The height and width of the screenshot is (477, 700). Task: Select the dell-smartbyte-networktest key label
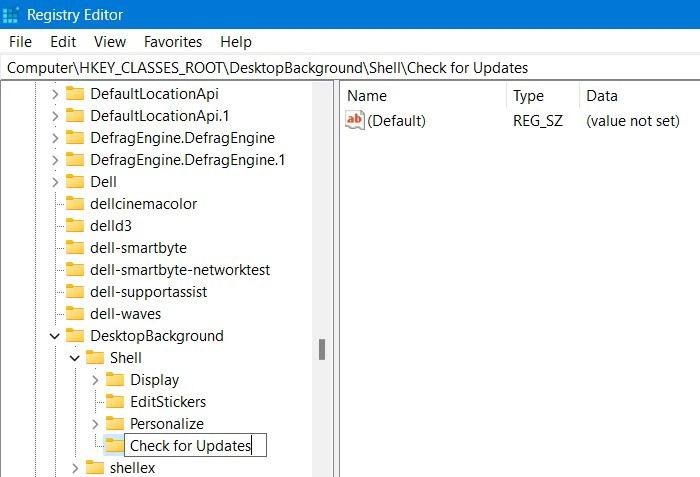pos(180,270)
